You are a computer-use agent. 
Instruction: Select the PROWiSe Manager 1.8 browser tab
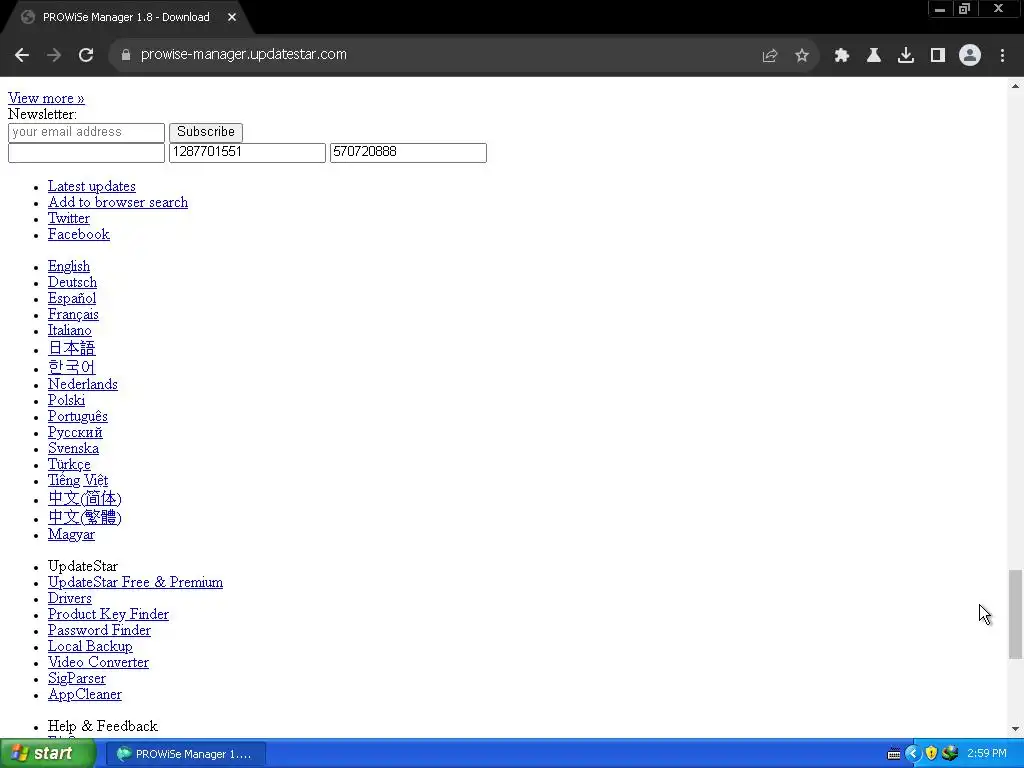(126, 18)
